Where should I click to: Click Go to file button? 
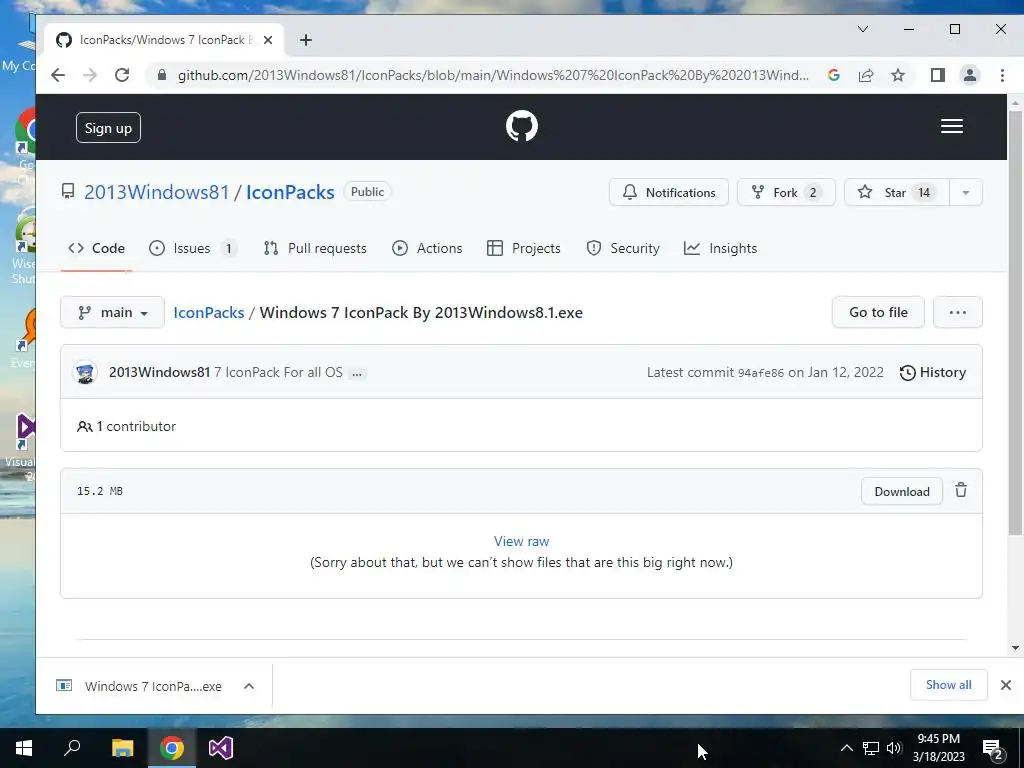click(878, 312)
